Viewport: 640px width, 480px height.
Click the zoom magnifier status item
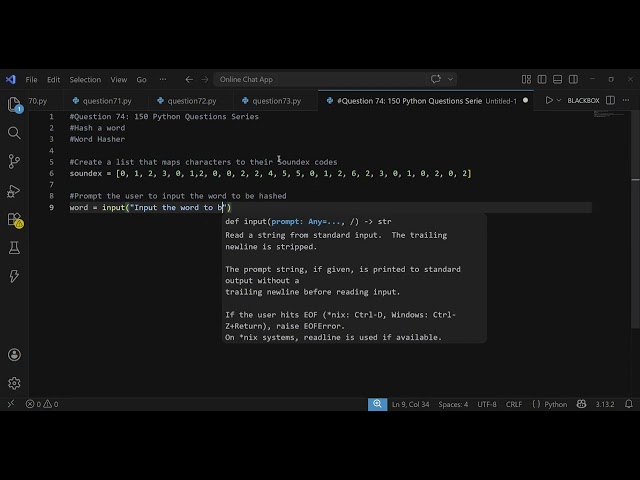[x=377, y=404]
